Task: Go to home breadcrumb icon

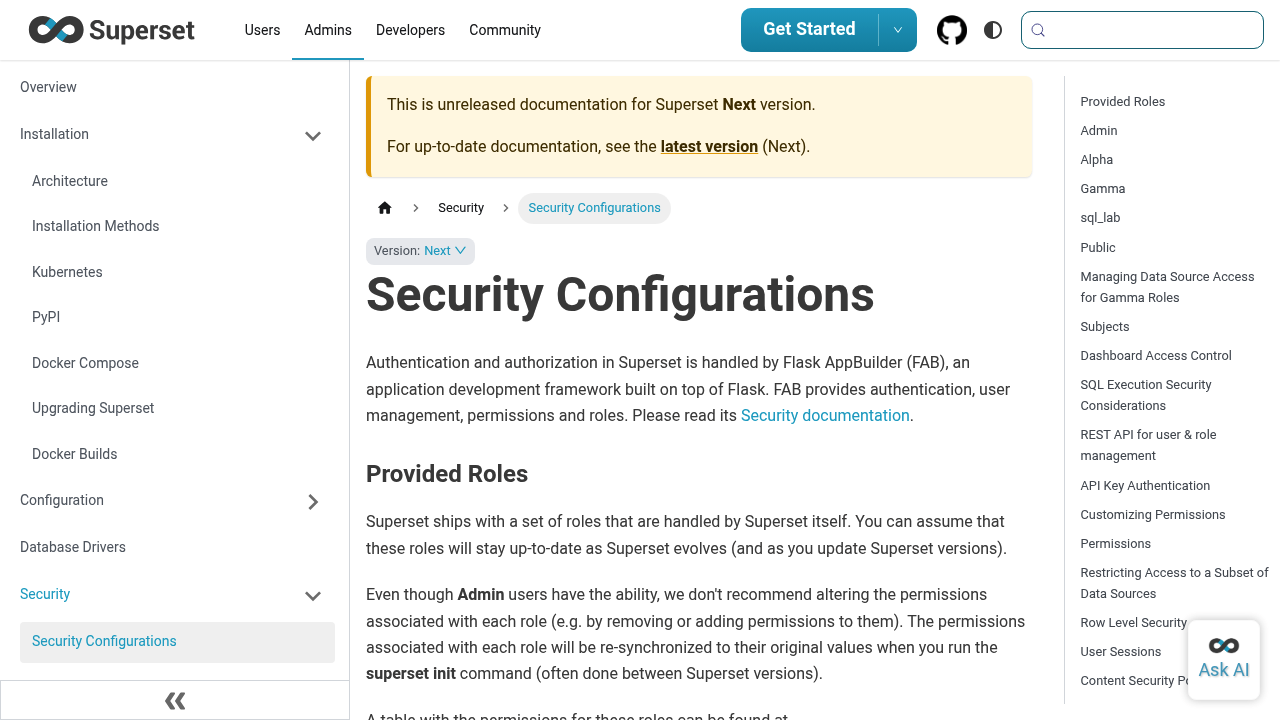Action: pyautogui.click(x=385, y=208)
